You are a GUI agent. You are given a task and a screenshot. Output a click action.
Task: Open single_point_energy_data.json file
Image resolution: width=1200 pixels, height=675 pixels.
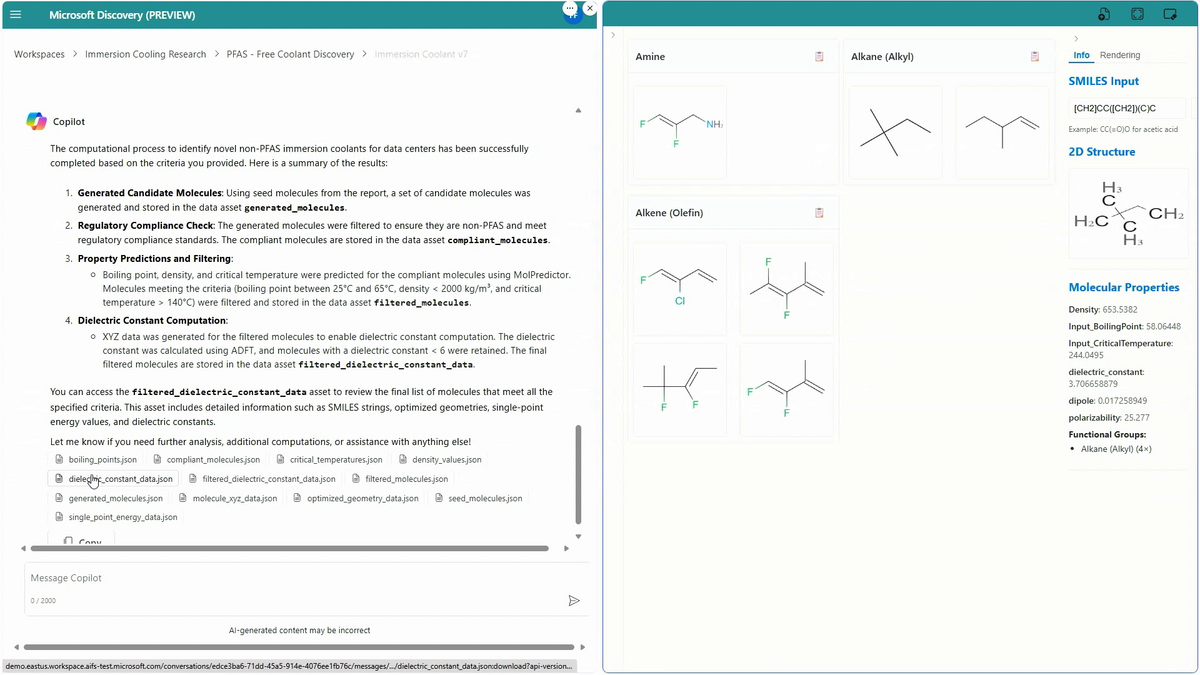point(117,517)
